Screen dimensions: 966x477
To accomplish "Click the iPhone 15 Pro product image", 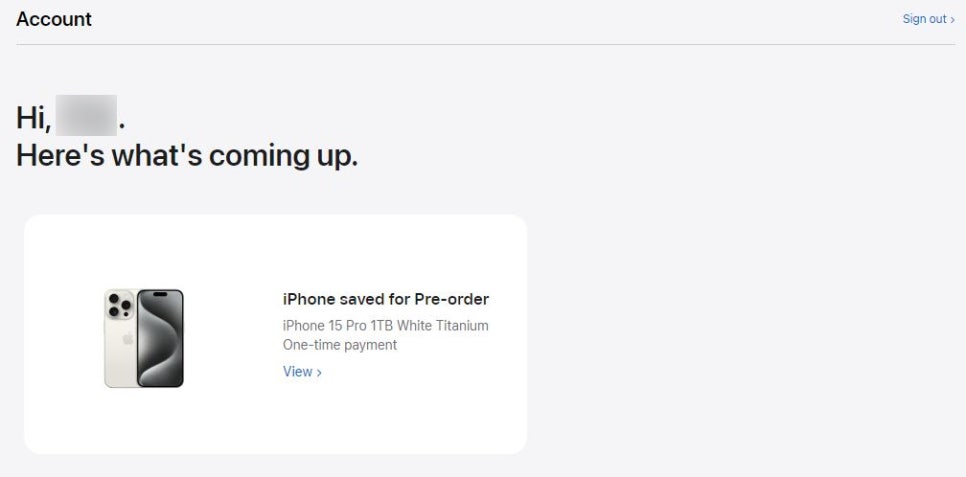I will click(144, 338).
